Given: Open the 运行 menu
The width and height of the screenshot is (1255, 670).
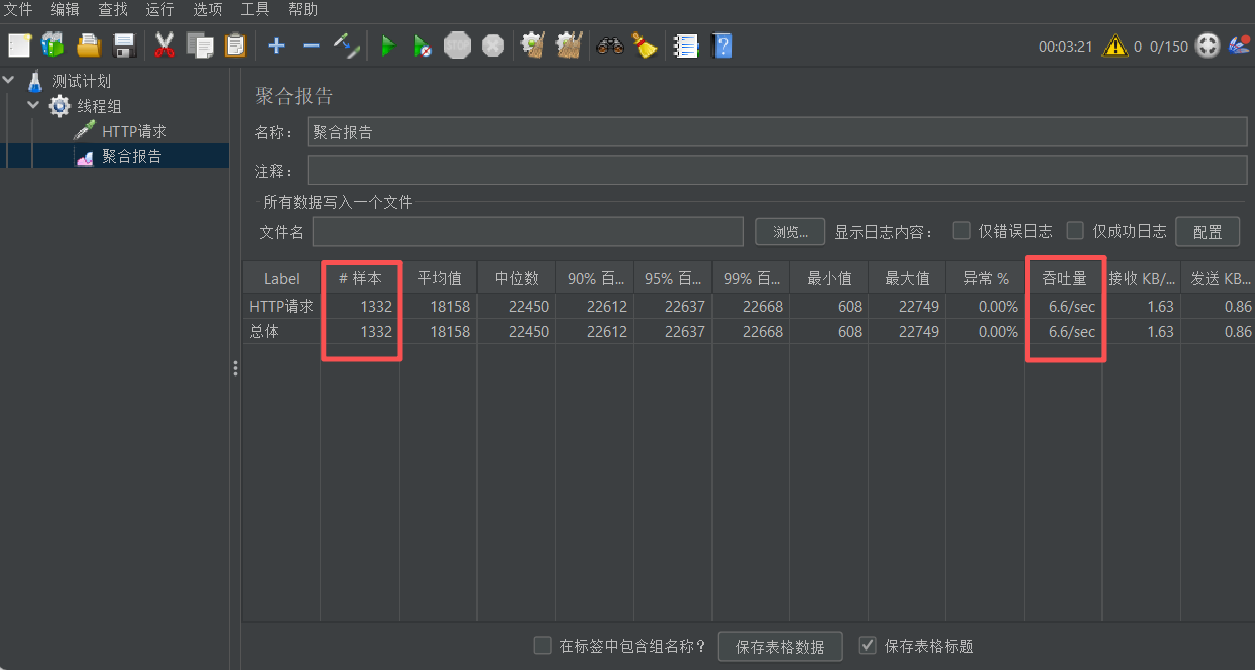Looking at the screenshot, I should [159, 10].
